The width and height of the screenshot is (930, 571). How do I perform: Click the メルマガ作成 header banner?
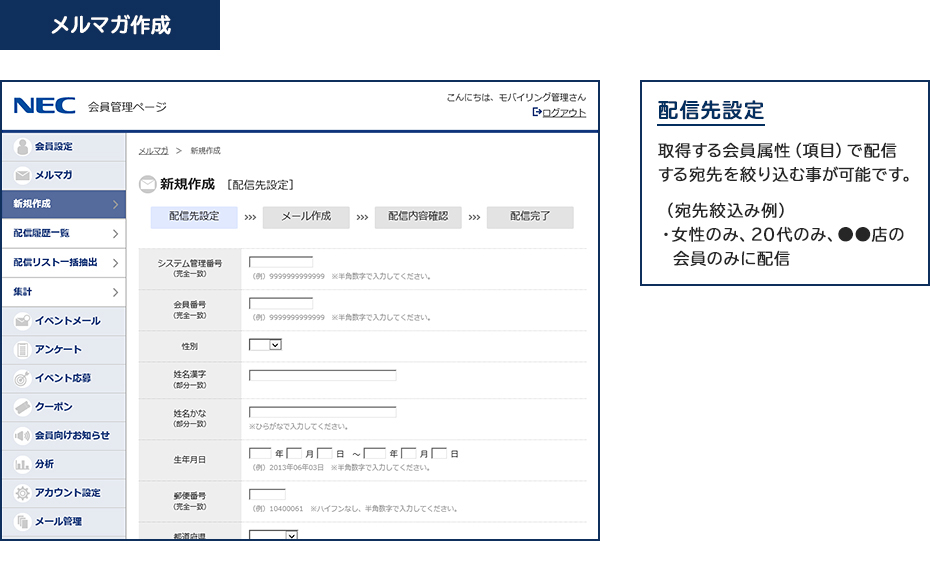(x=110, y=25)
